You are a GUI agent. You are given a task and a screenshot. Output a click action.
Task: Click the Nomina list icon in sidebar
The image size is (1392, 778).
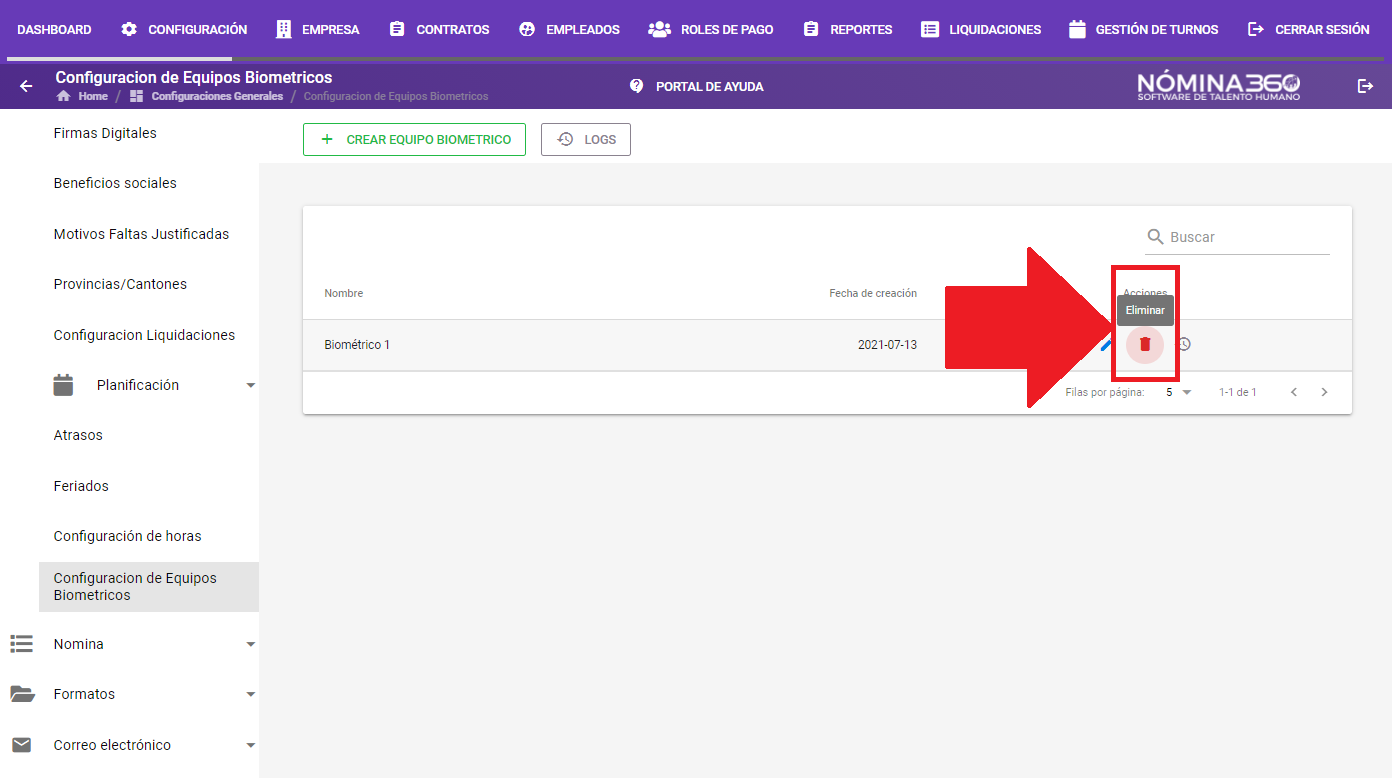click(x=21, y=644)
